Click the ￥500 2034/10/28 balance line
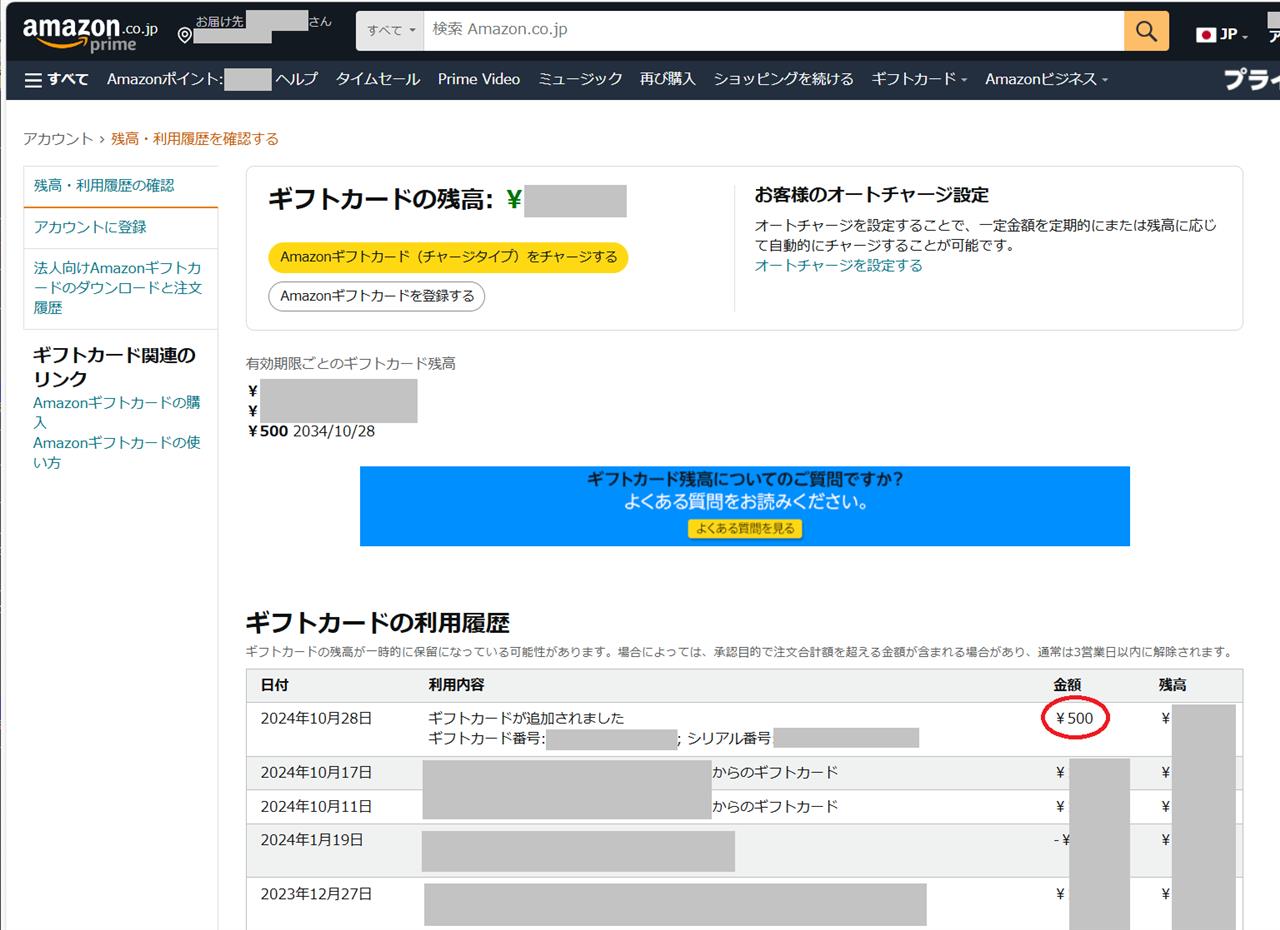The height and width of the screenshot is (930, 1280). (x=311, y=431)
